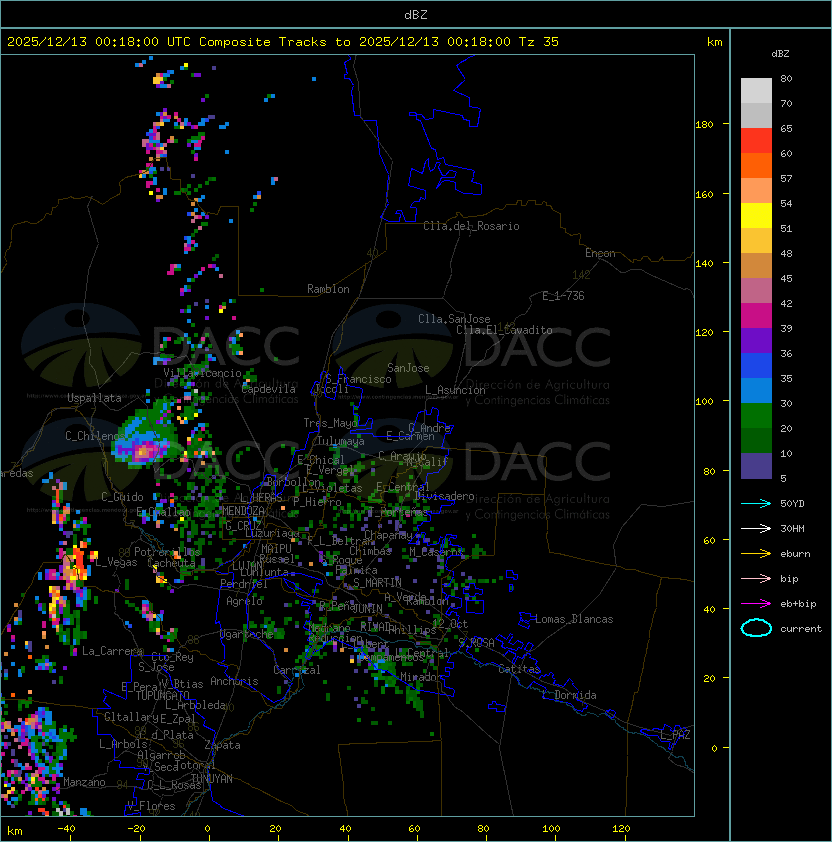
Task: Select the yellow 51-54 dBZ legend swatch
Action: 756,216
